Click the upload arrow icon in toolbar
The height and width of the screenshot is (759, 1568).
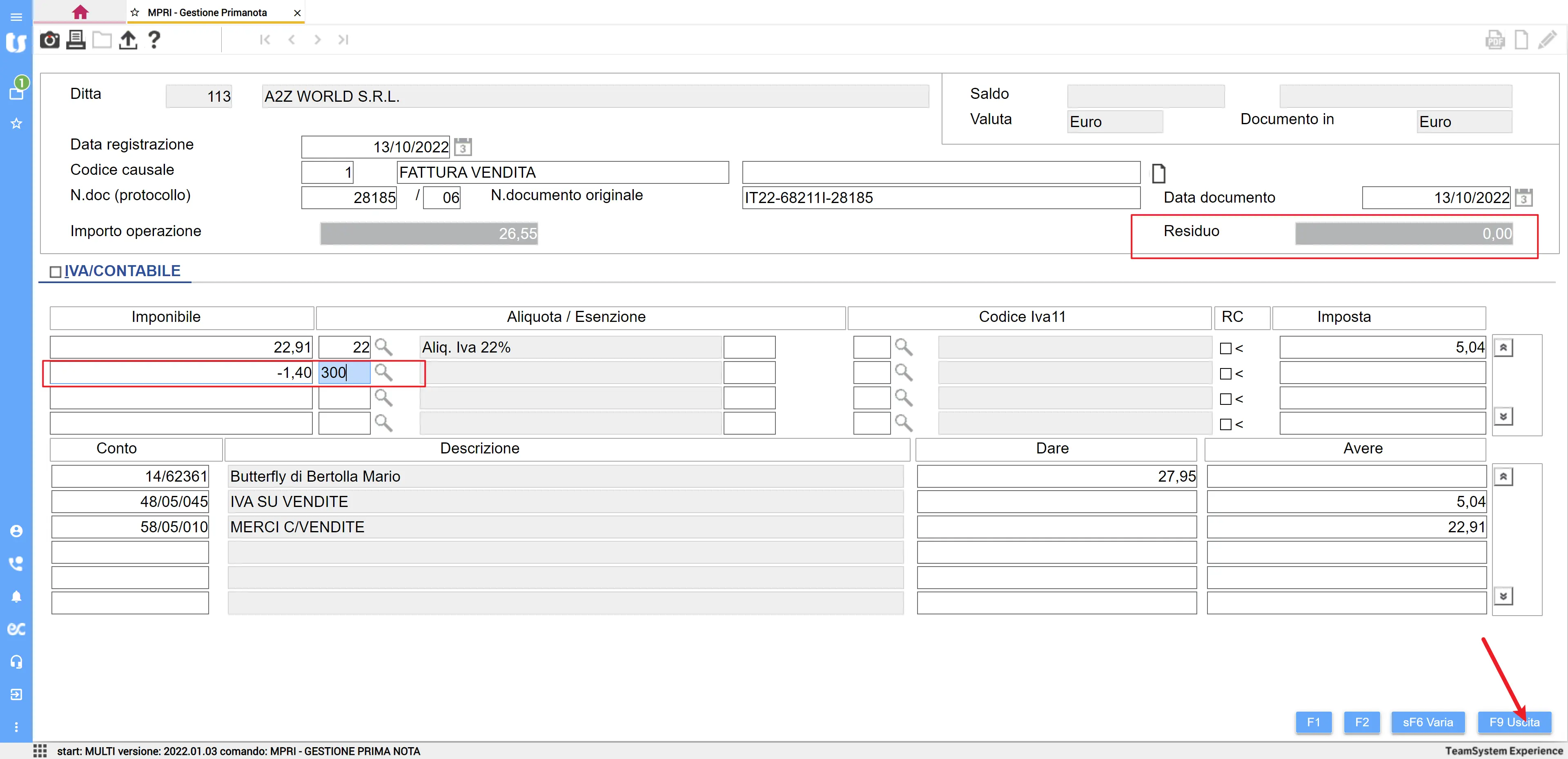(127, 40)
